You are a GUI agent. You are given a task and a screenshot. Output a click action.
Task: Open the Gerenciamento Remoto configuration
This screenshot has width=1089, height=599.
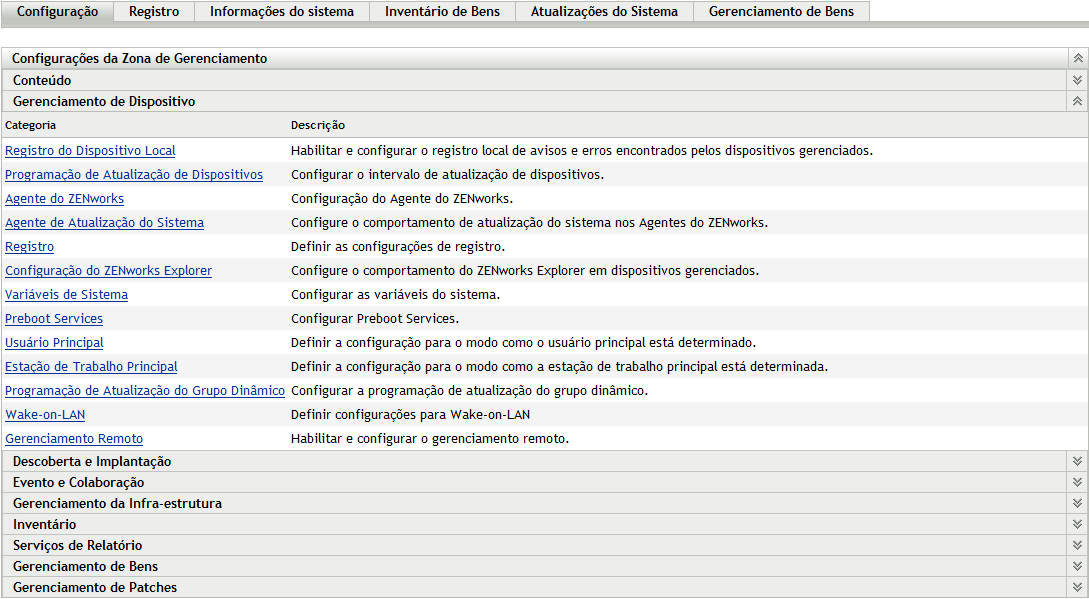click(73, 438)
